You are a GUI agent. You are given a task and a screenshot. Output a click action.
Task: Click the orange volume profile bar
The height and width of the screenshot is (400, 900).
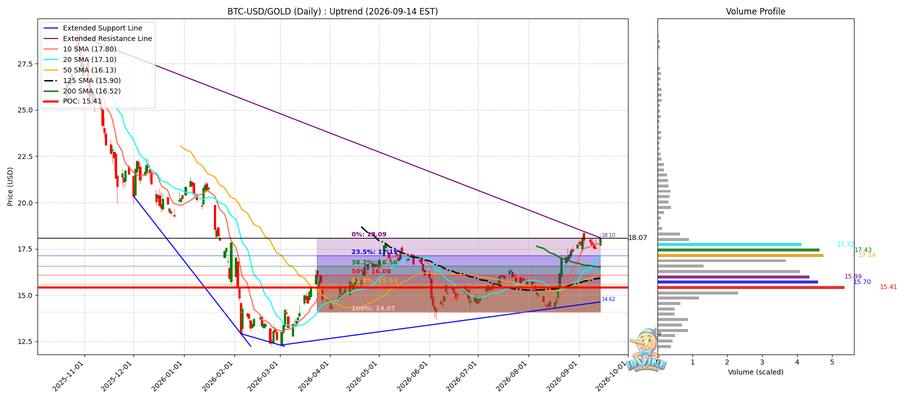(740, 255)
